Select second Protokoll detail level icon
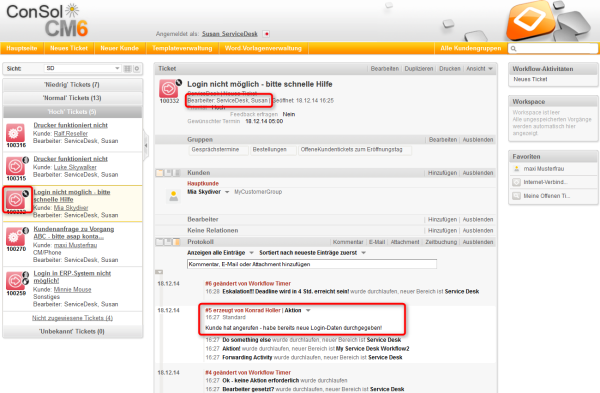Viewport: 600px width, 393px height. pyautogui.click(x=168, y=242)
